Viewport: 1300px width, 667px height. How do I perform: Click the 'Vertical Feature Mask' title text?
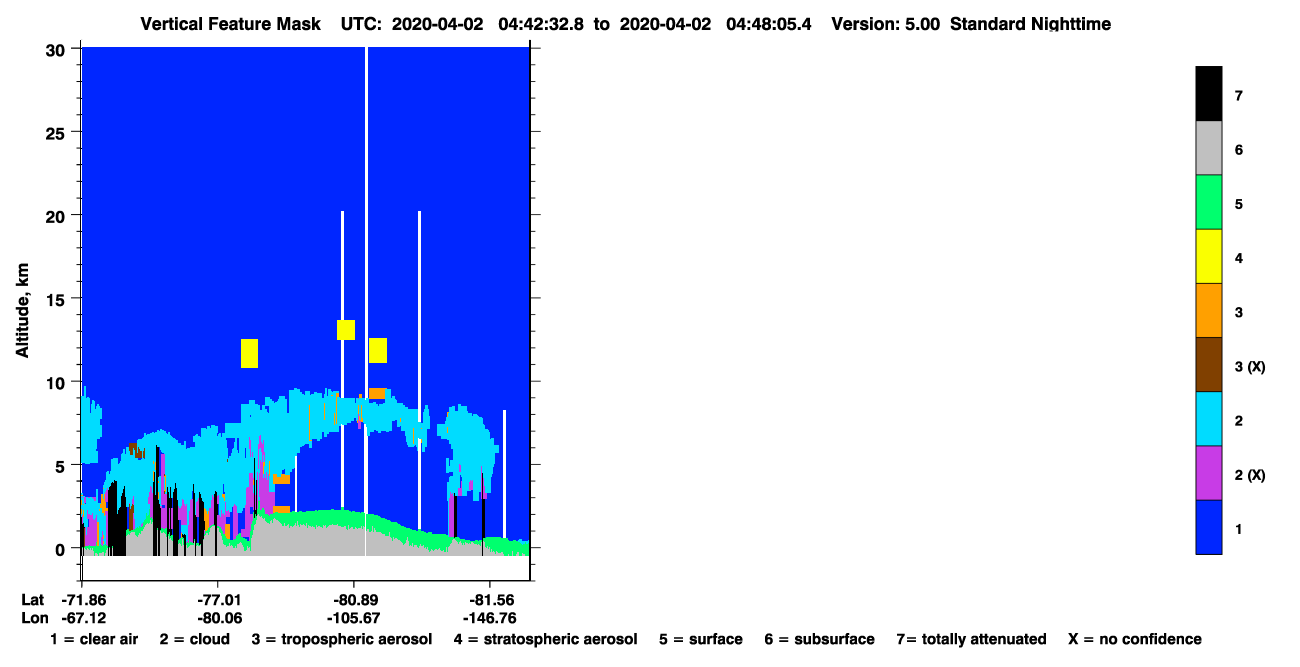click(232, 24)
